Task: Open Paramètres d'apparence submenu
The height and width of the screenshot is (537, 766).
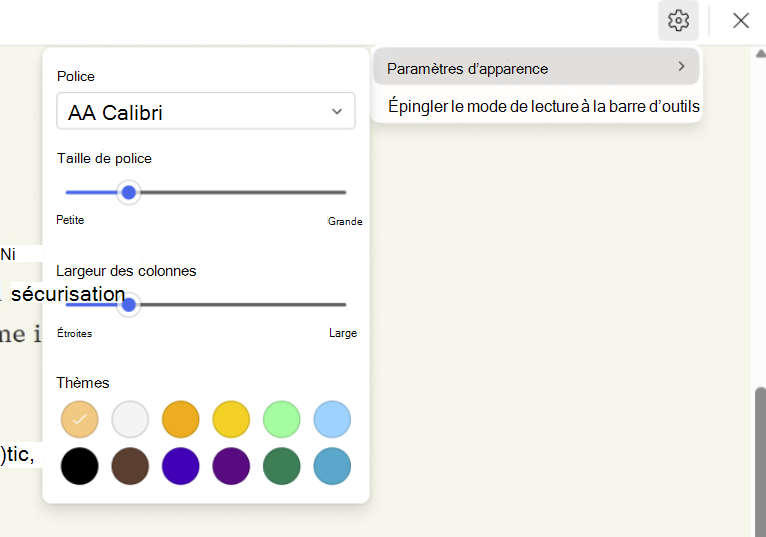Action: [x=536, y=67]
